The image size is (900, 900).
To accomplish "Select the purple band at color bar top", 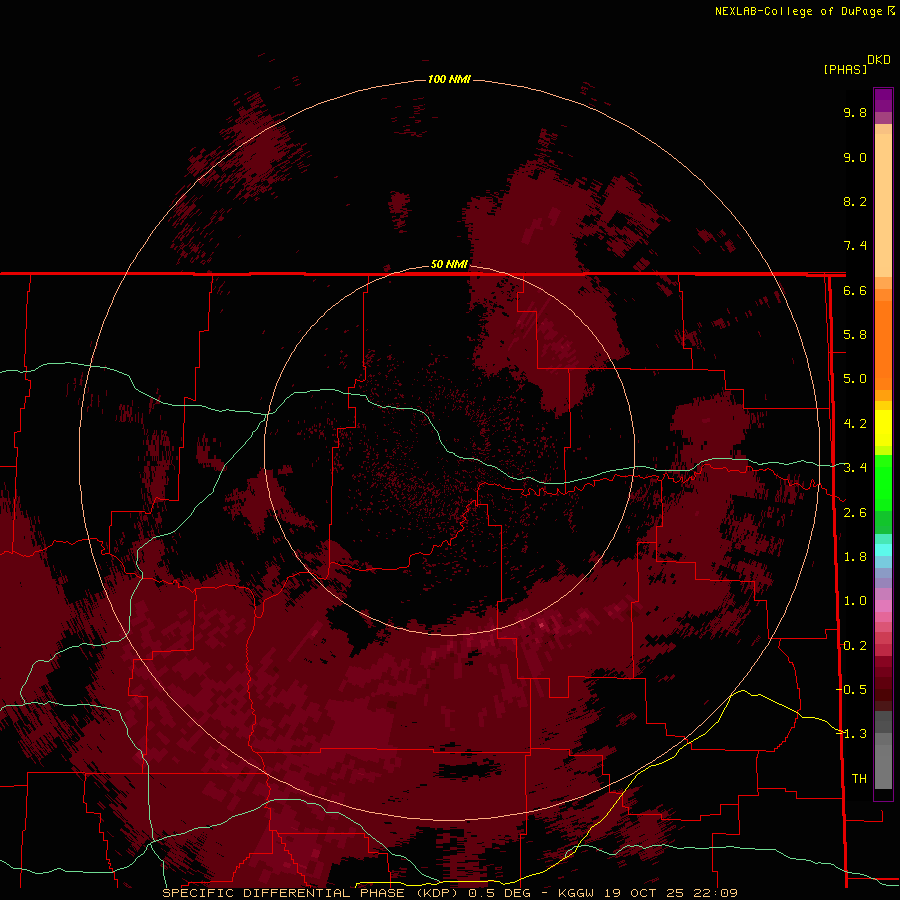I will tap(883, 101).
